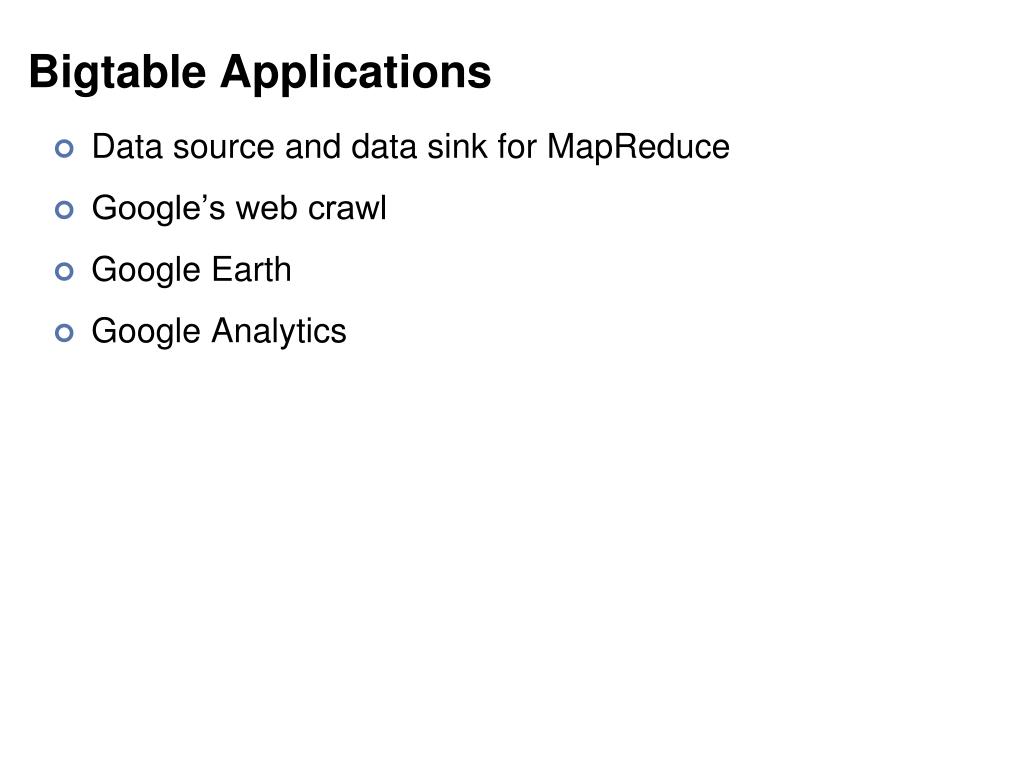
Task: Click the word Analytics in fourth bullet
Action: pyautogui.click(x=278, y=332)
